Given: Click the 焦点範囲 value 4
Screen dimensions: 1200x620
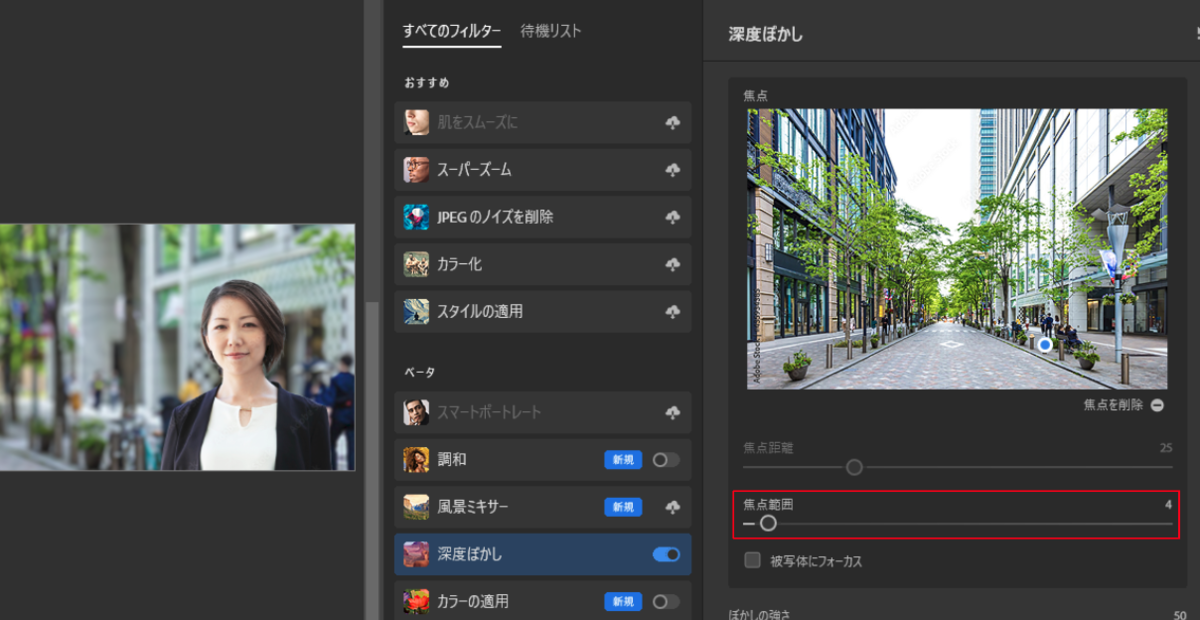Looking at the screenshot, I should point(1168,505).
